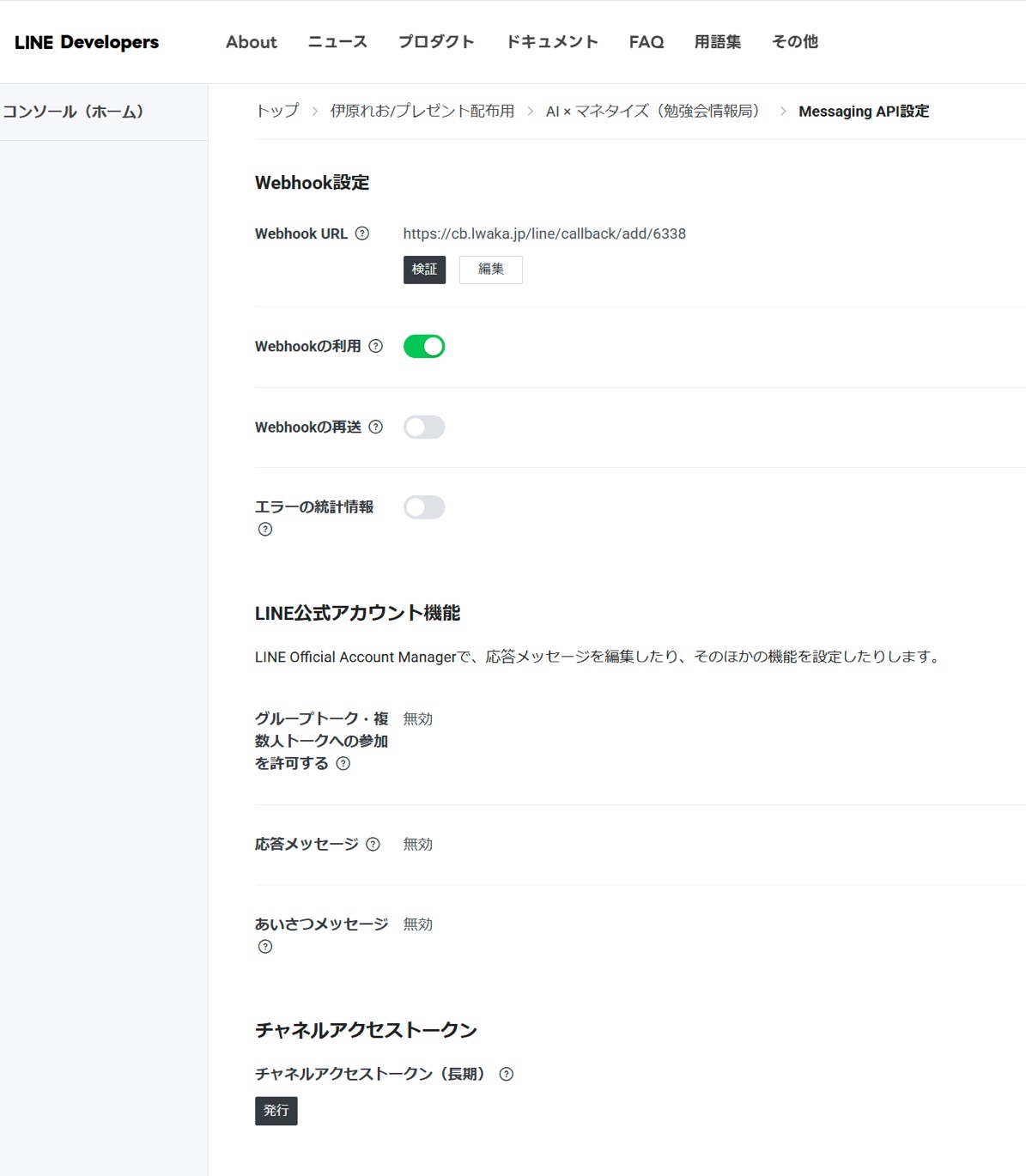Select the Webhook URL address text
The height and width of the screenshot is (1176, 1026).
[544, 233]
